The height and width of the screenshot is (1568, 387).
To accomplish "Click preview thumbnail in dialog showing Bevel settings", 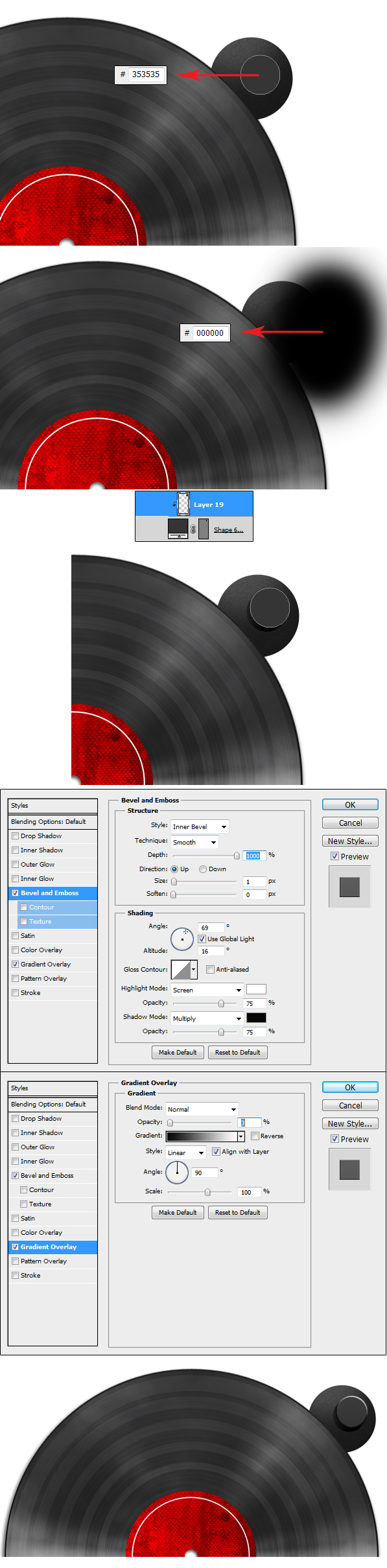I will [349, 887].
